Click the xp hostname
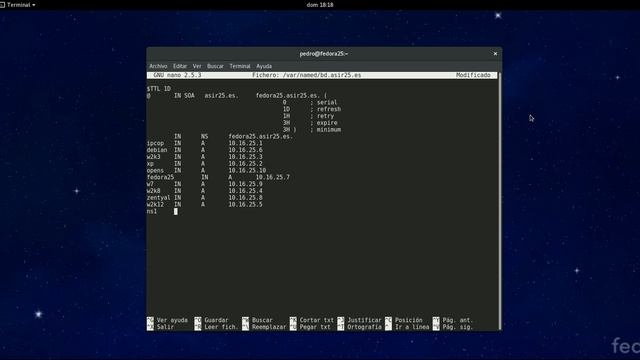Image resolution: width=640 pixels, height=360 pixels. (x=150, y=164)
